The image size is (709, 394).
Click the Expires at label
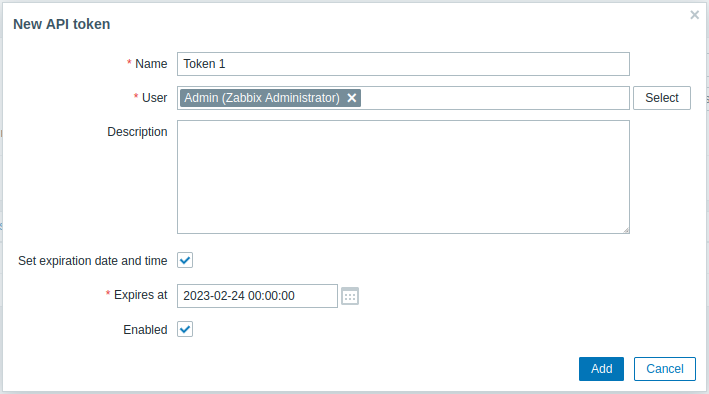pos(141,295)
